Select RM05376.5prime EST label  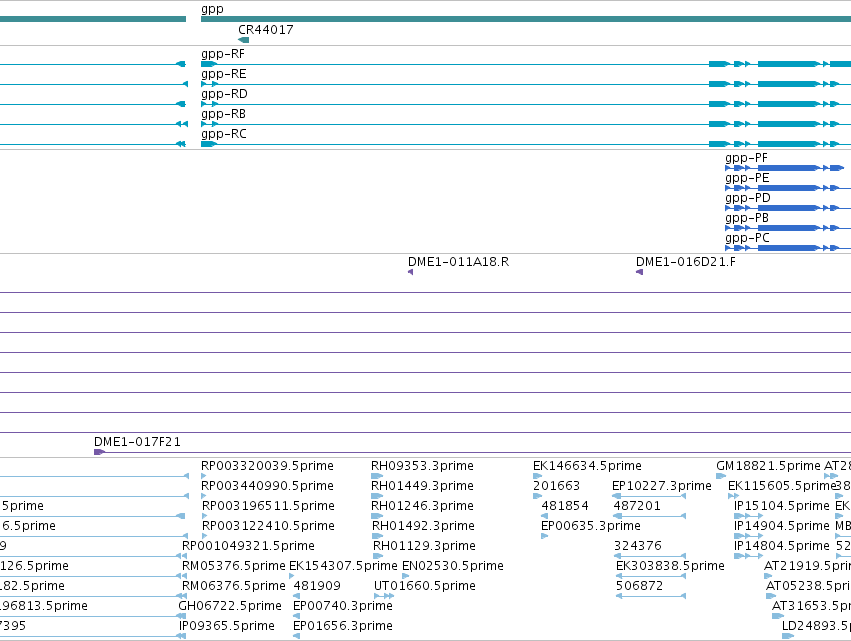pyautogui.click(x=233, y=566)
